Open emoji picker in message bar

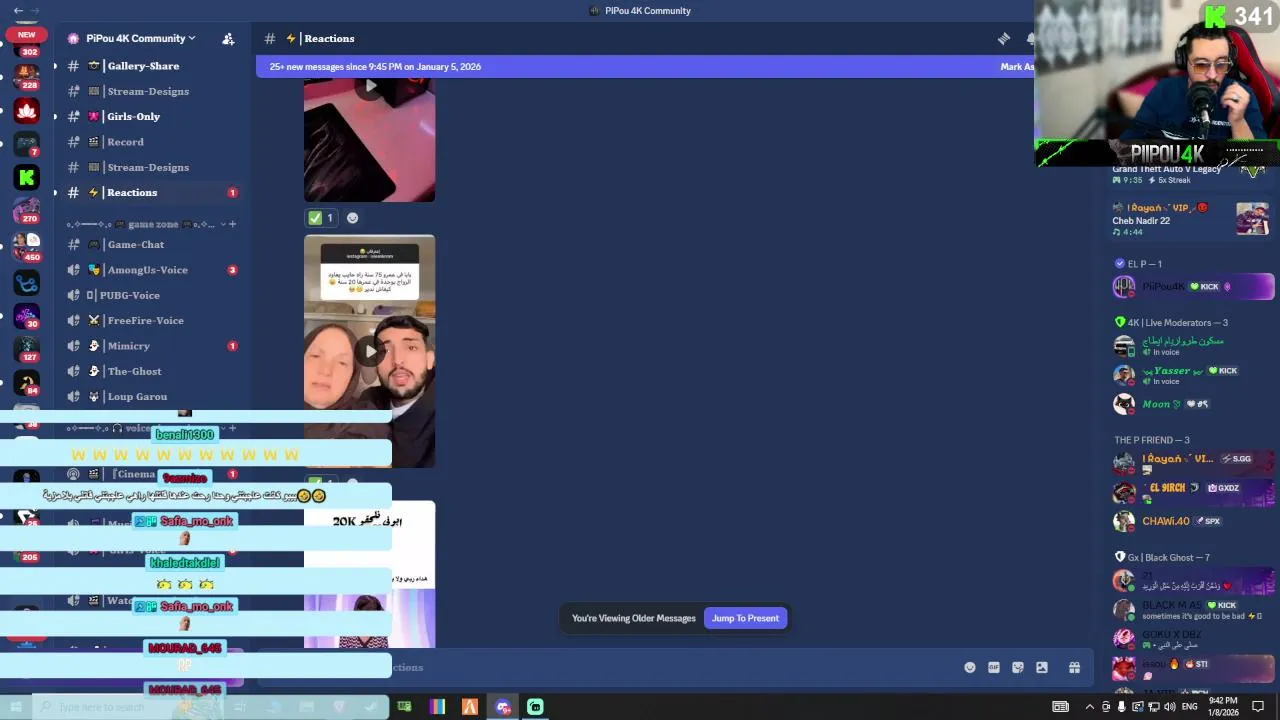click(x=969, y=668)
